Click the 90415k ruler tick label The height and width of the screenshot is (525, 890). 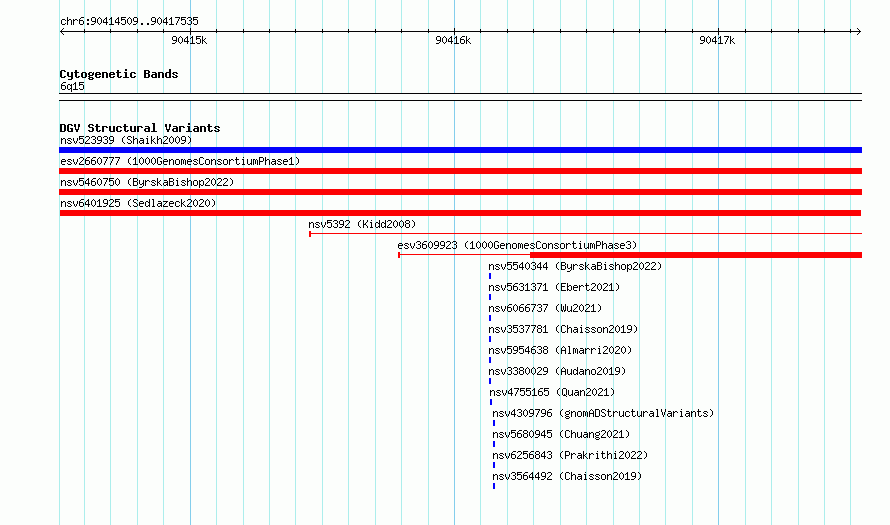pyautogui.click(x=189, y=40)
